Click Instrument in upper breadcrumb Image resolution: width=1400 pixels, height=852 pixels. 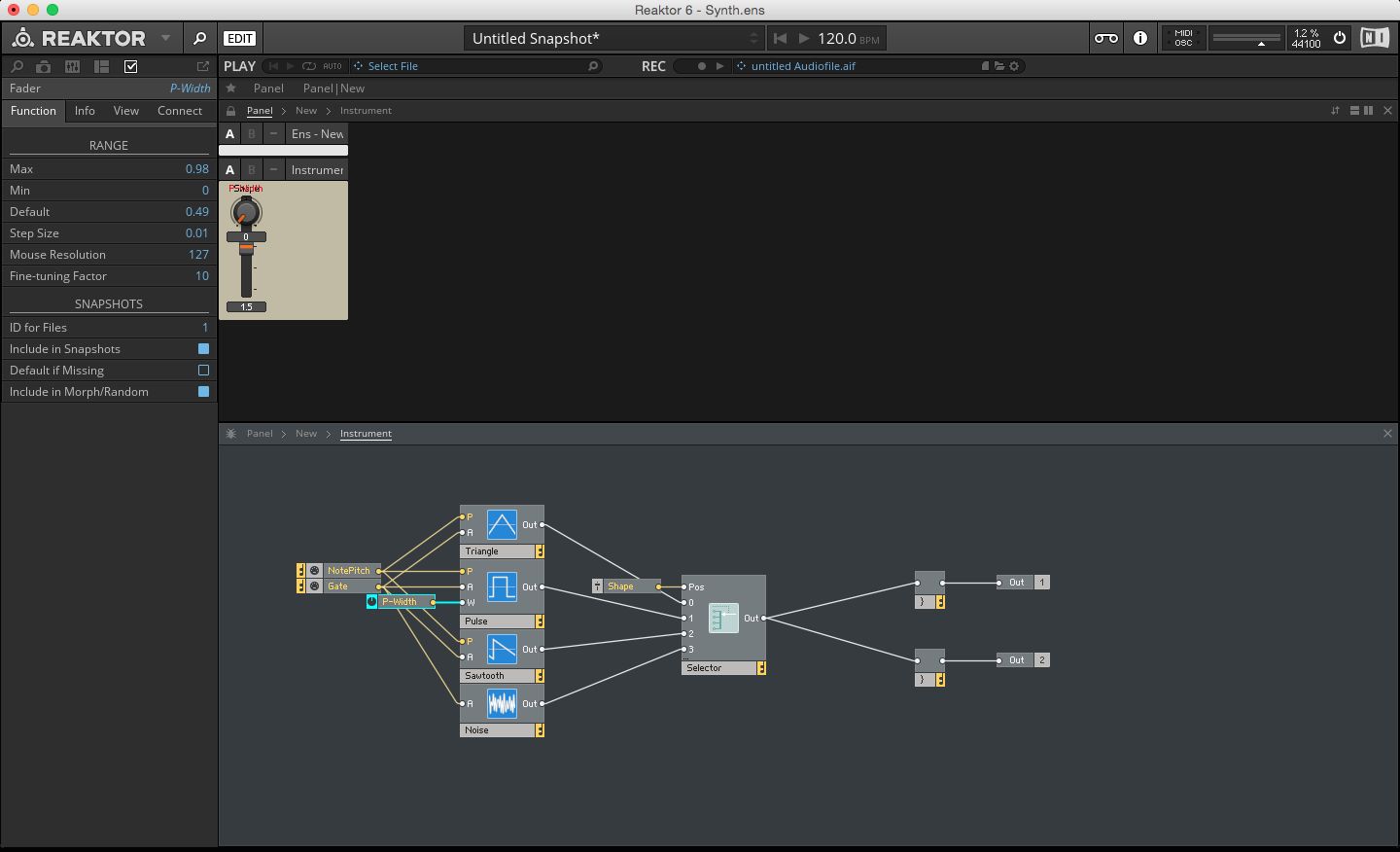click(366, 111)
